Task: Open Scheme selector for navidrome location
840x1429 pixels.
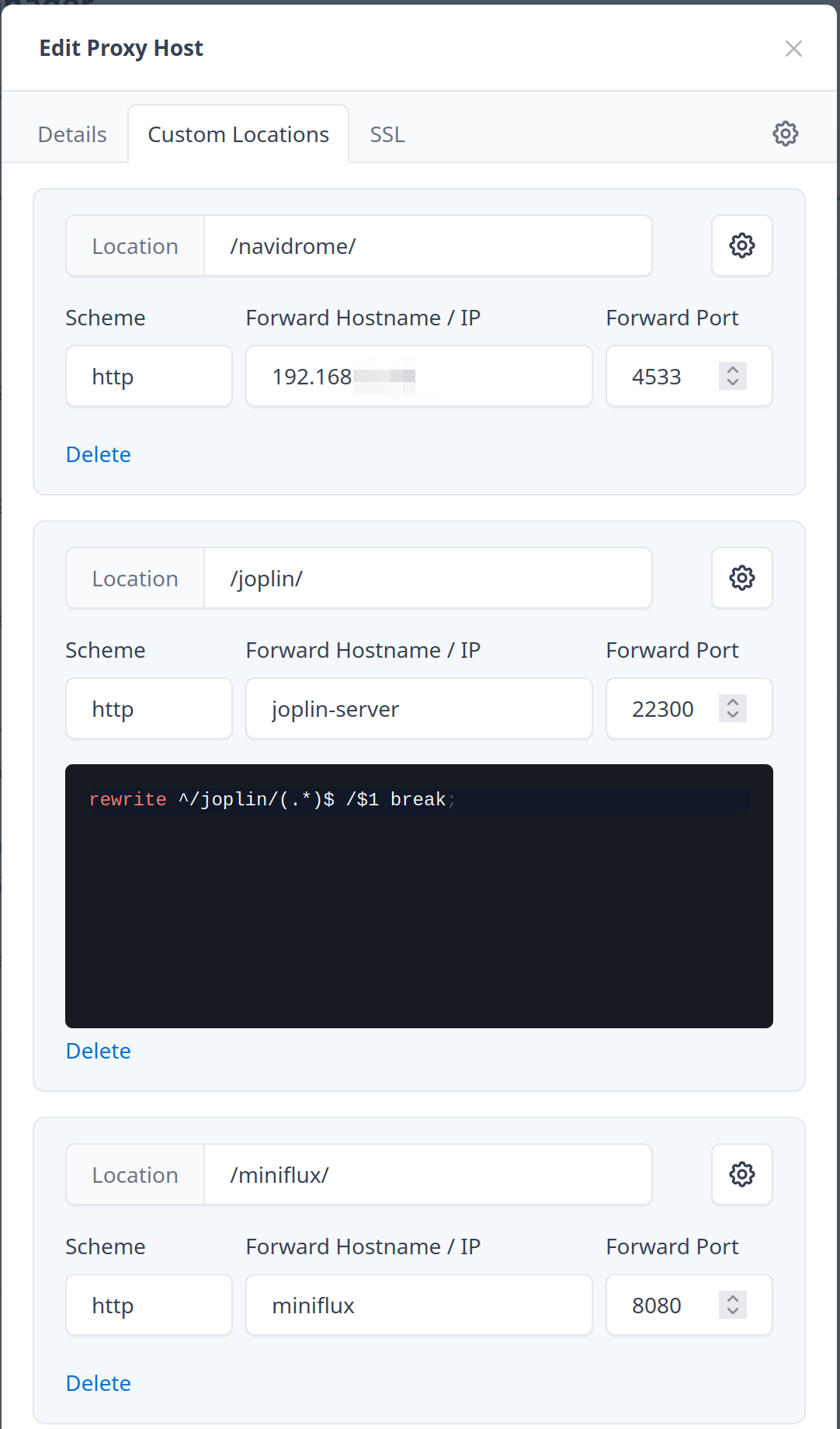Action: point(148,377)
